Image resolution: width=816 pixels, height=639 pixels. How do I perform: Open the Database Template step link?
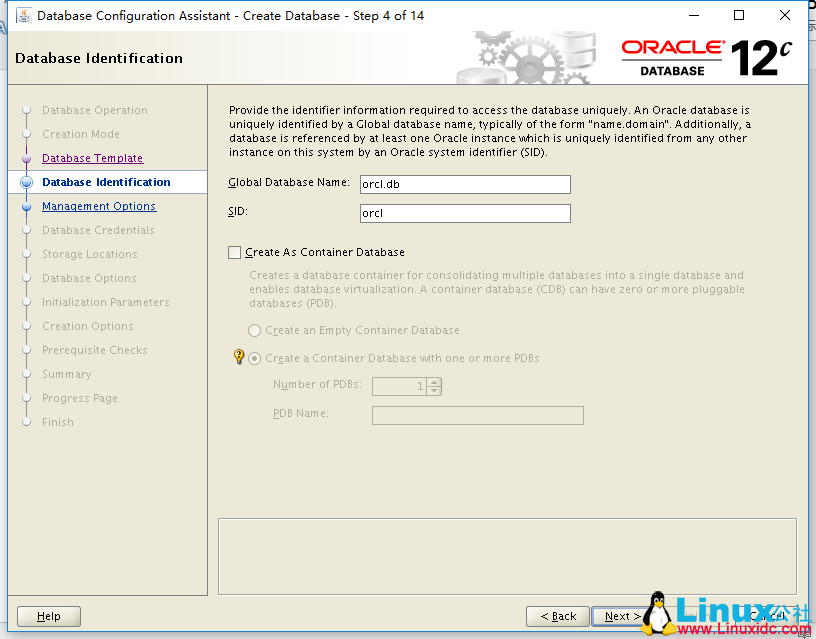click(92, 158)
